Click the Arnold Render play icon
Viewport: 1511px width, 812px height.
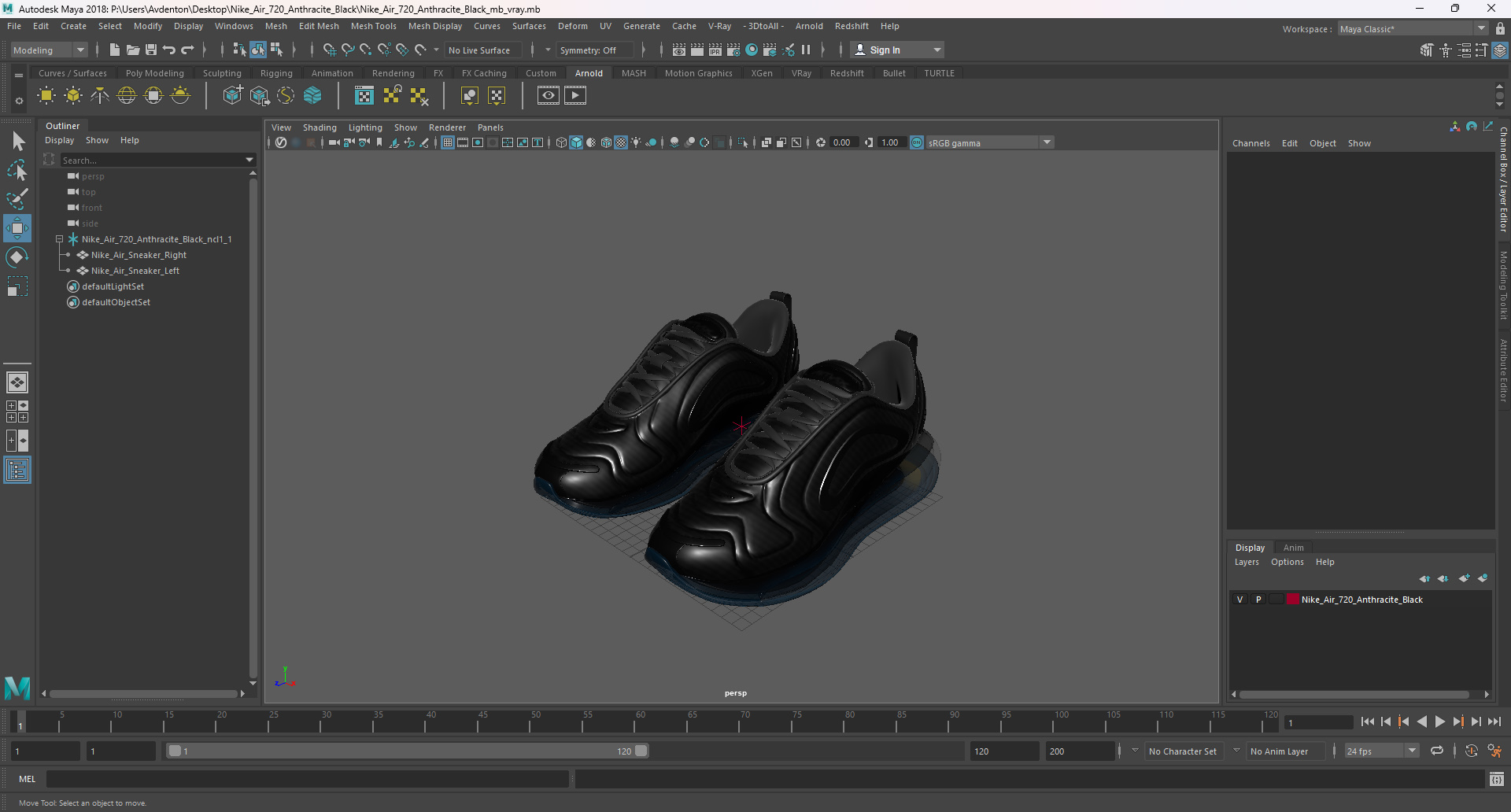point(575,96)
